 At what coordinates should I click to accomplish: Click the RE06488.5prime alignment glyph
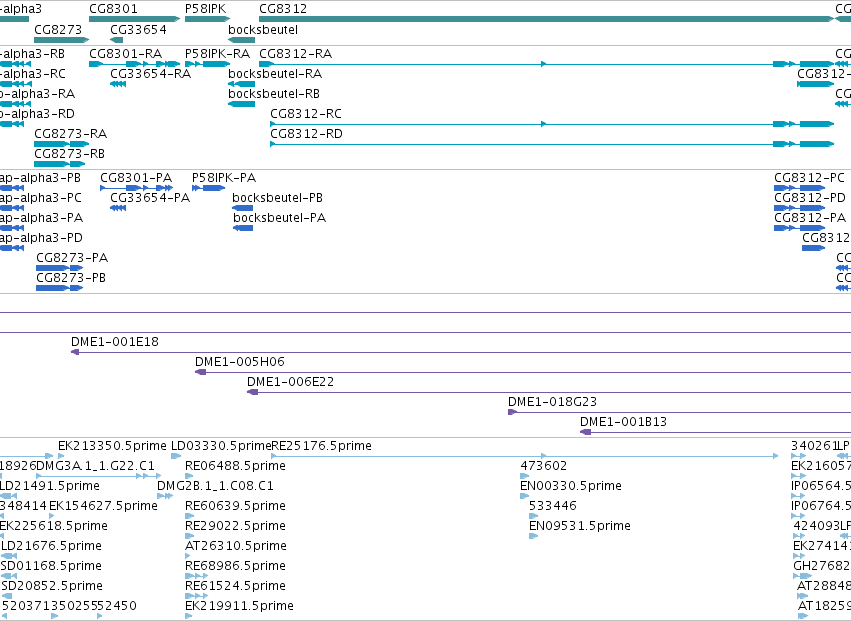(x=189, y=476)
